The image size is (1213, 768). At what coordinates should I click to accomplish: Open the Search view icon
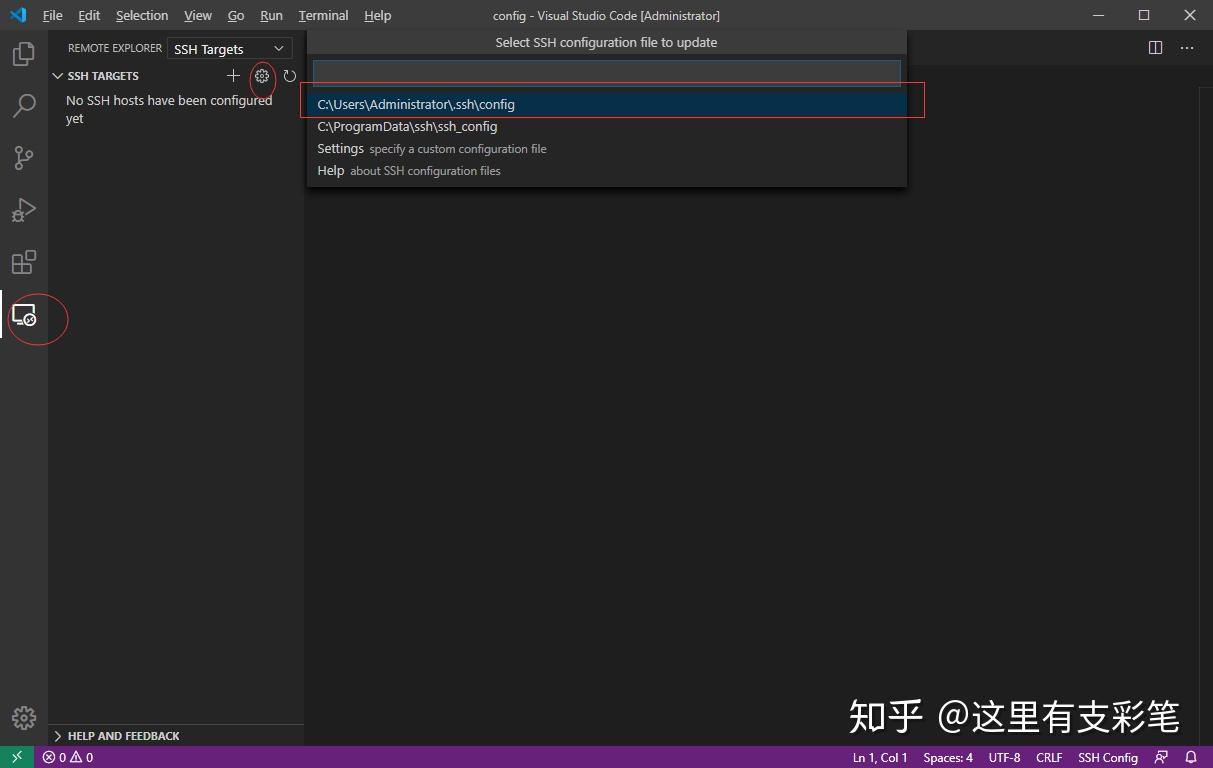(23, 106)
